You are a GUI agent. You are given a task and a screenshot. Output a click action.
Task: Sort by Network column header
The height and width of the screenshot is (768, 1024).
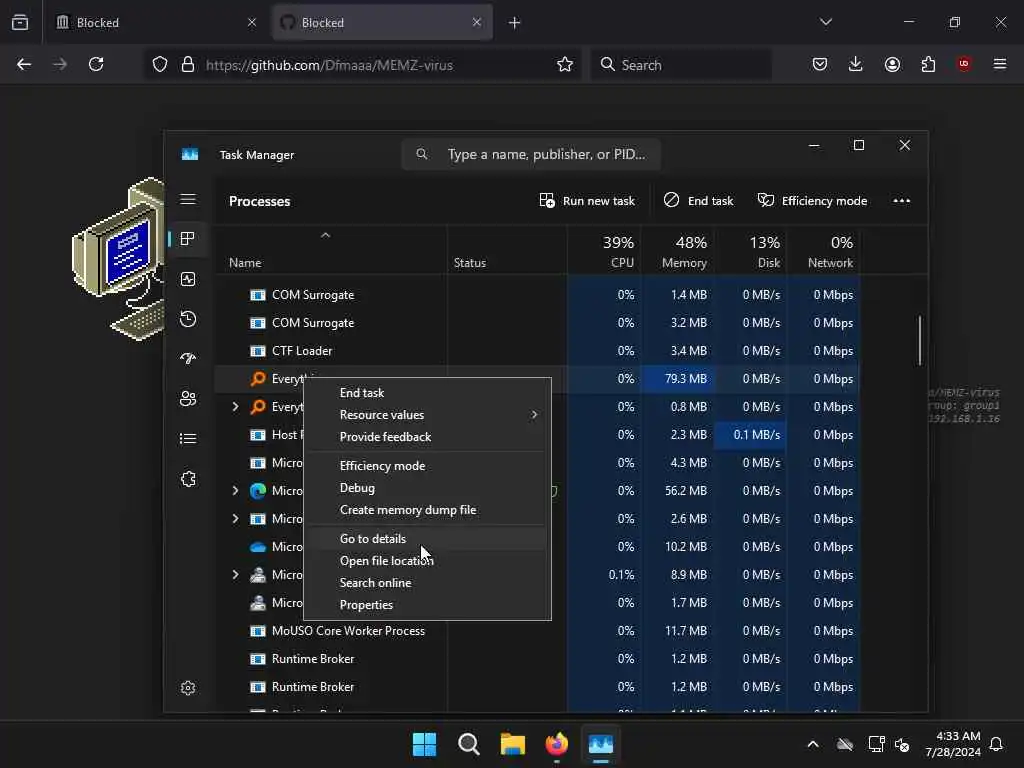click(x=824, y=251)
